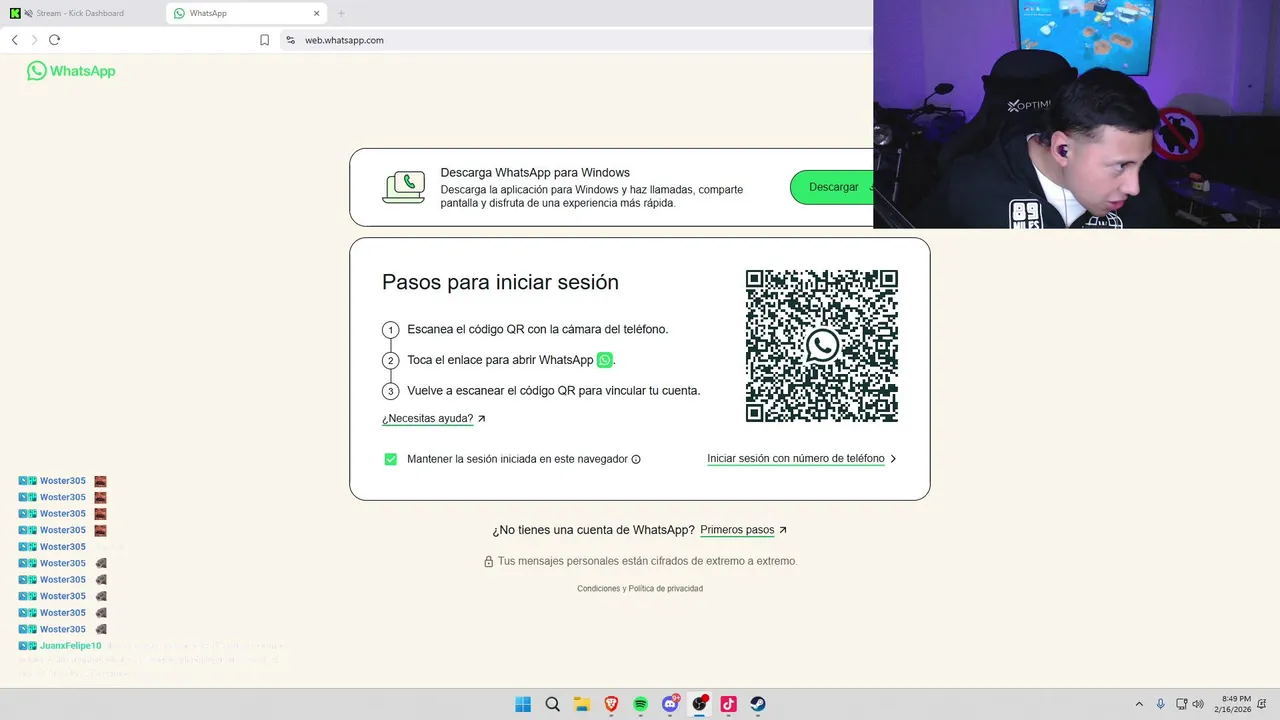Click the green WhatsApp icon in step 2
This screenshot has width=1280, height=720.
point(604,360)
